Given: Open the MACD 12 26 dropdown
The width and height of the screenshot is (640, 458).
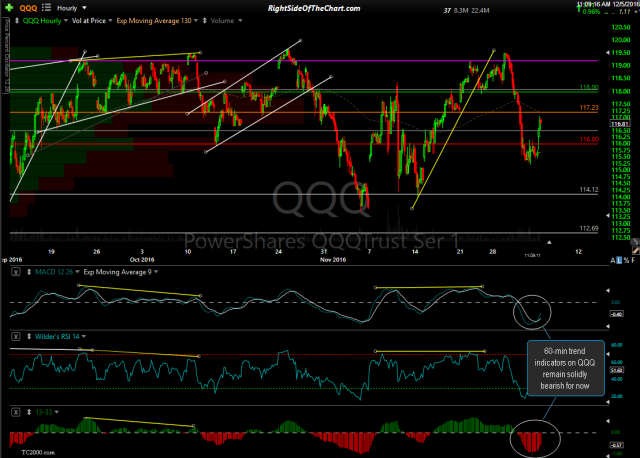Looking at the screenshot, I should (57, 272).
